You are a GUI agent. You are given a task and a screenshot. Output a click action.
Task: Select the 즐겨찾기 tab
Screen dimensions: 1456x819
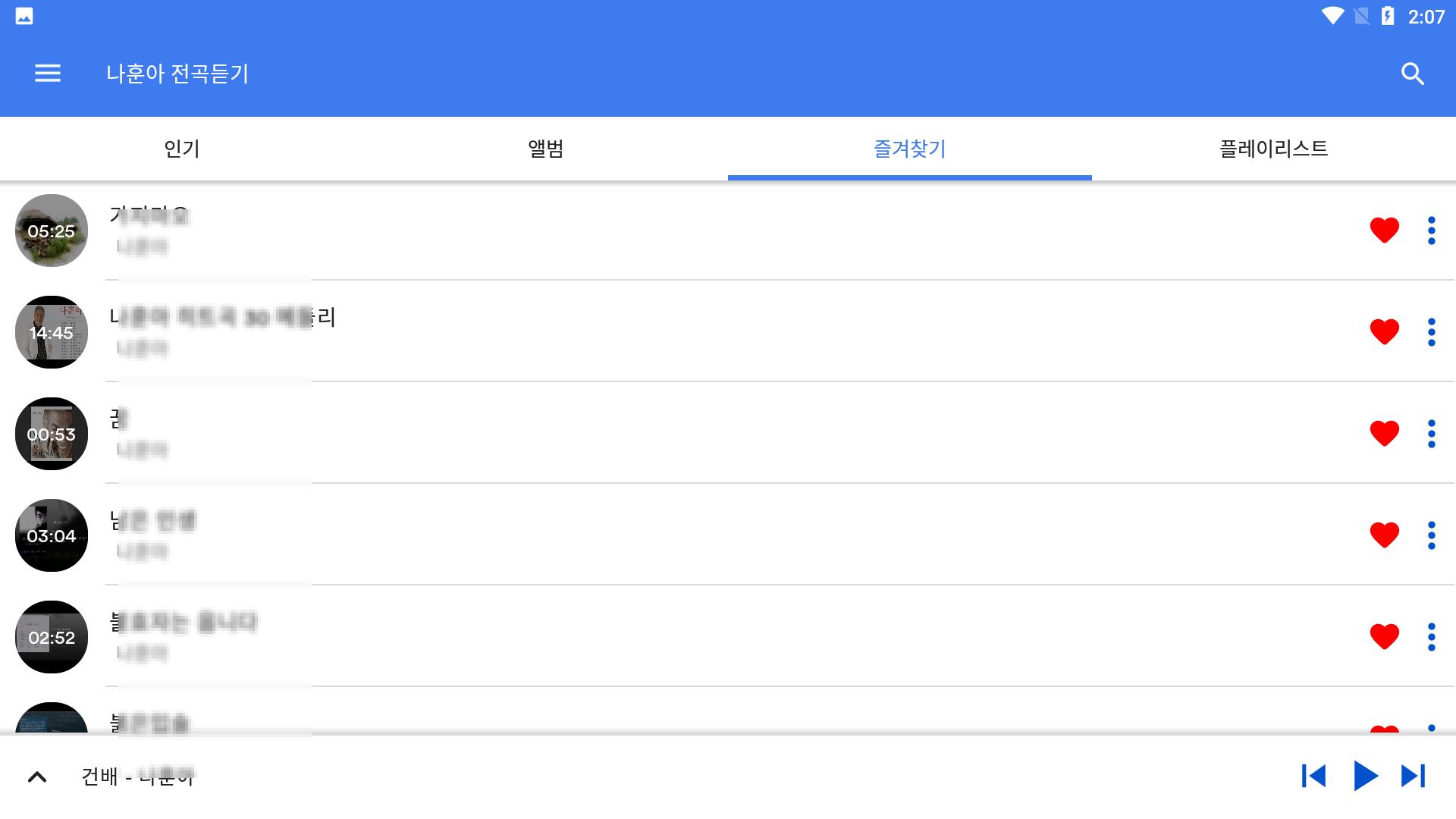(x=909, y=149)
